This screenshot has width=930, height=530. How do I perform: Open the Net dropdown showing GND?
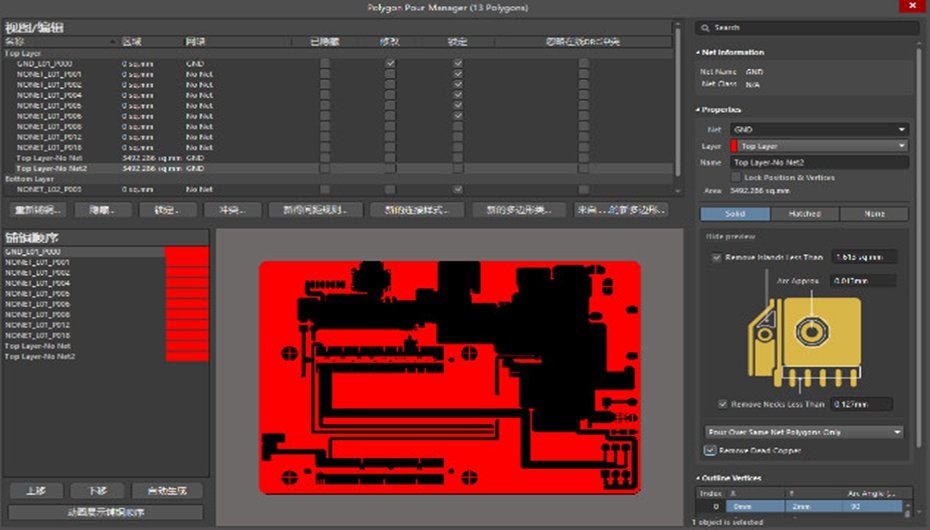coord(819,129)
